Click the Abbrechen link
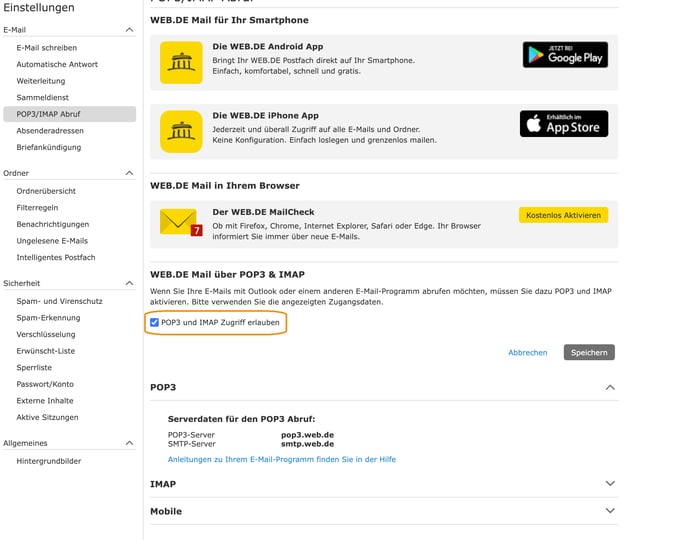Screen dimensions: 688x540 pyautogui.click(x=528, y=353)
